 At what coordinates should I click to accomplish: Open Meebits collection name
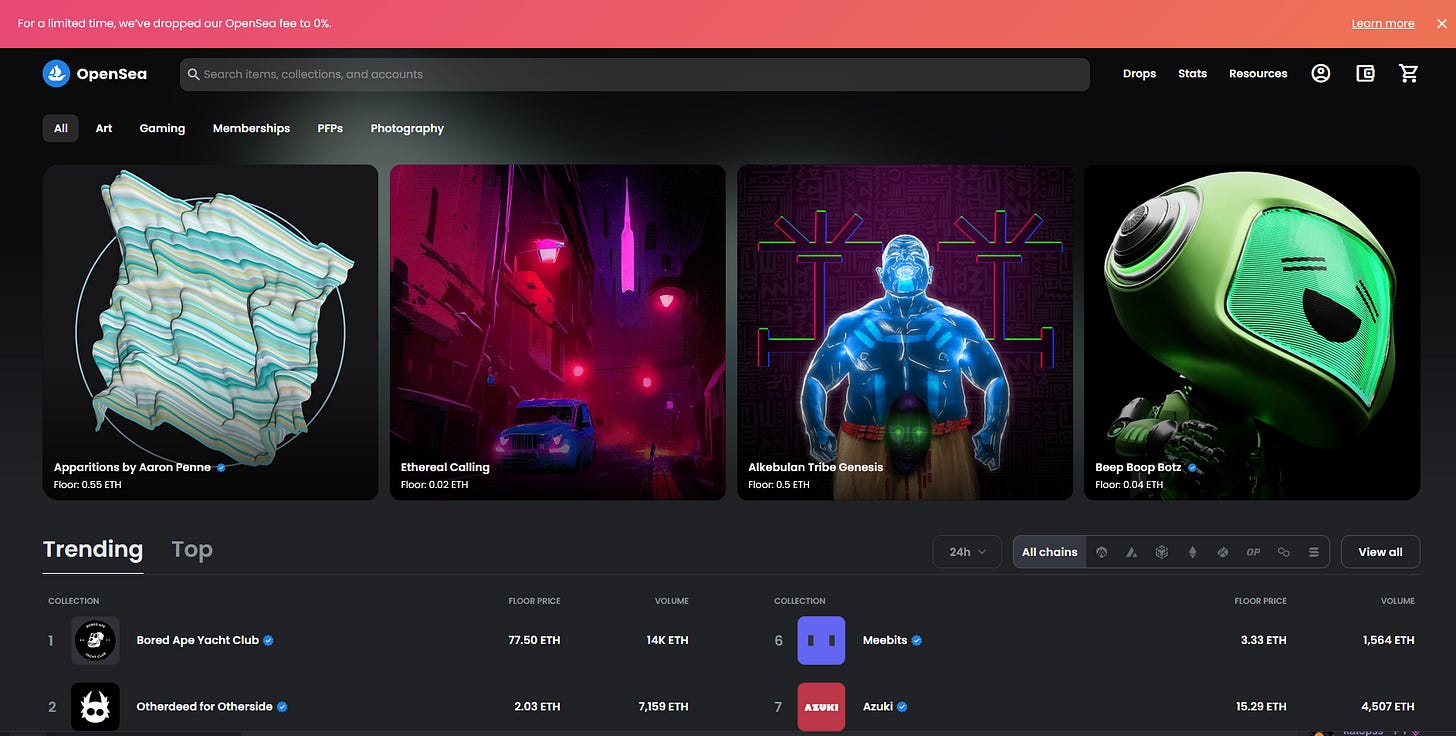[x=885, y=640]
